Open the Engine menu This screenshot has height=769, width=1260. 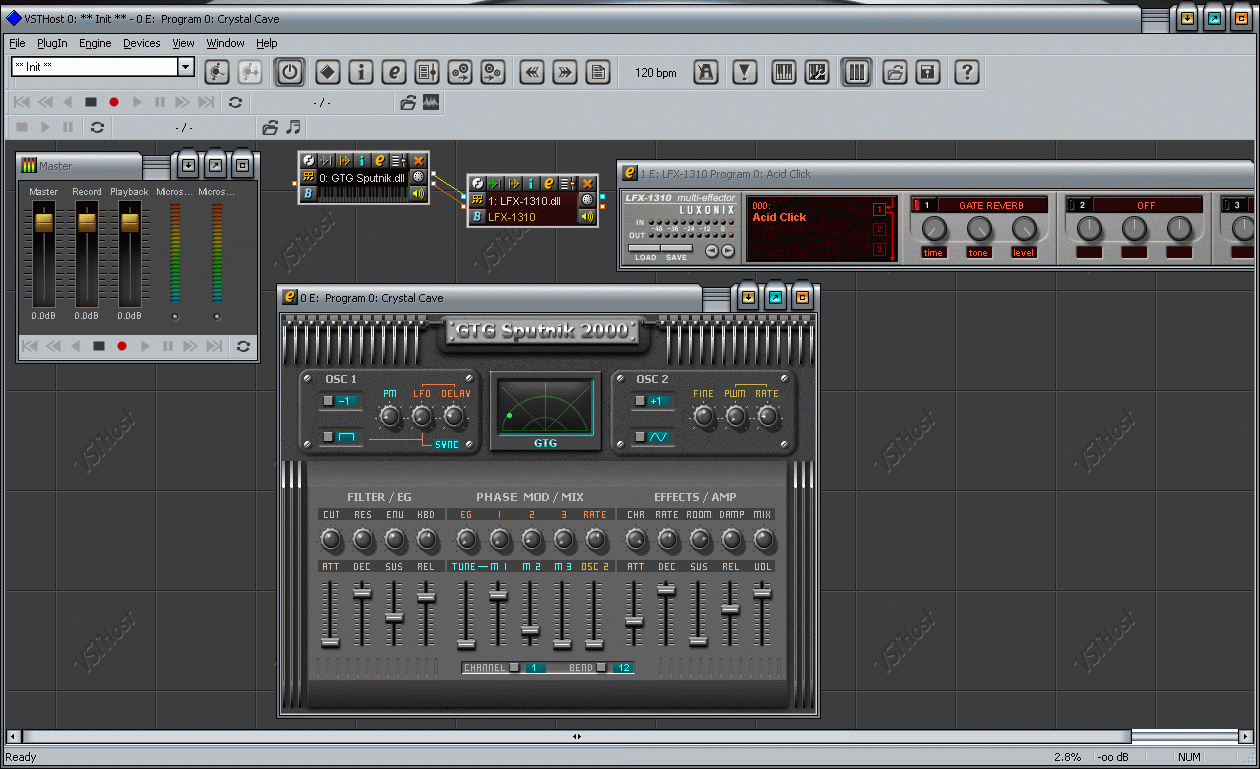95,43
